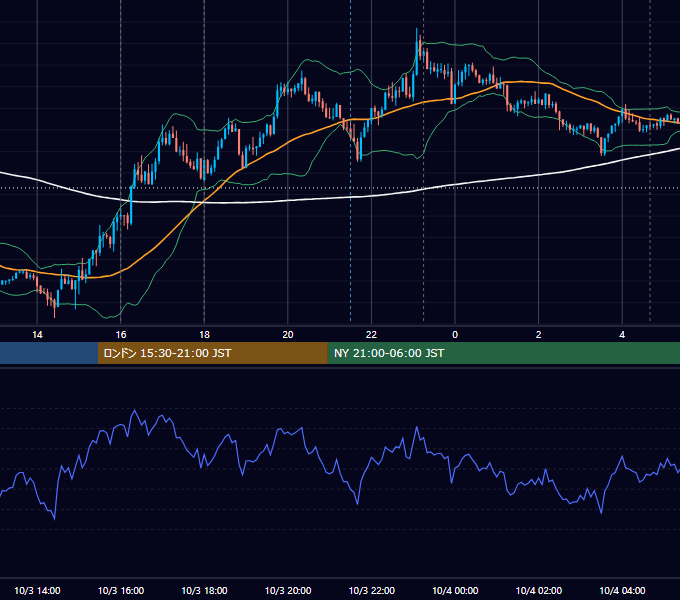Click the 10/3 14:00 date label

pos(37,590)
